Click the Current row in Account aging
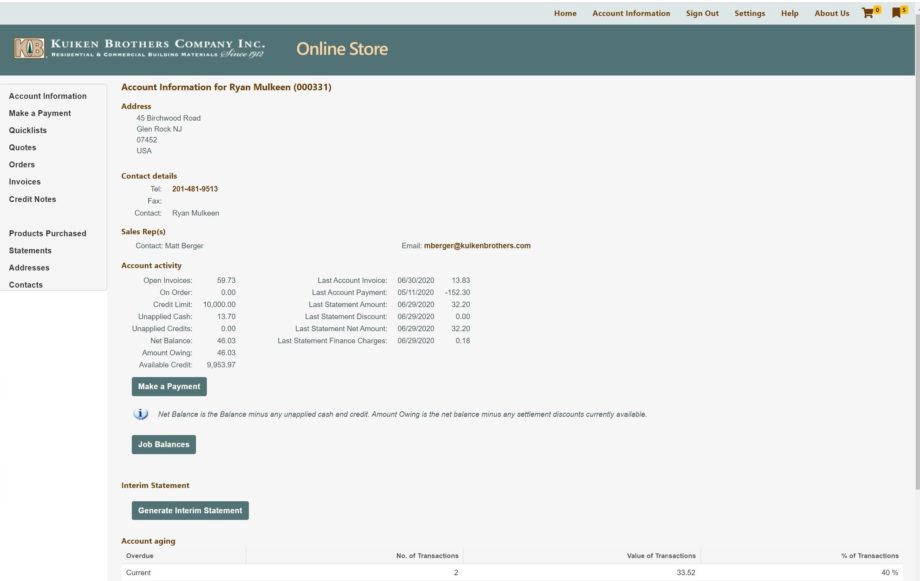The width and height of the screenshot is (920, 581). point(512,572)
